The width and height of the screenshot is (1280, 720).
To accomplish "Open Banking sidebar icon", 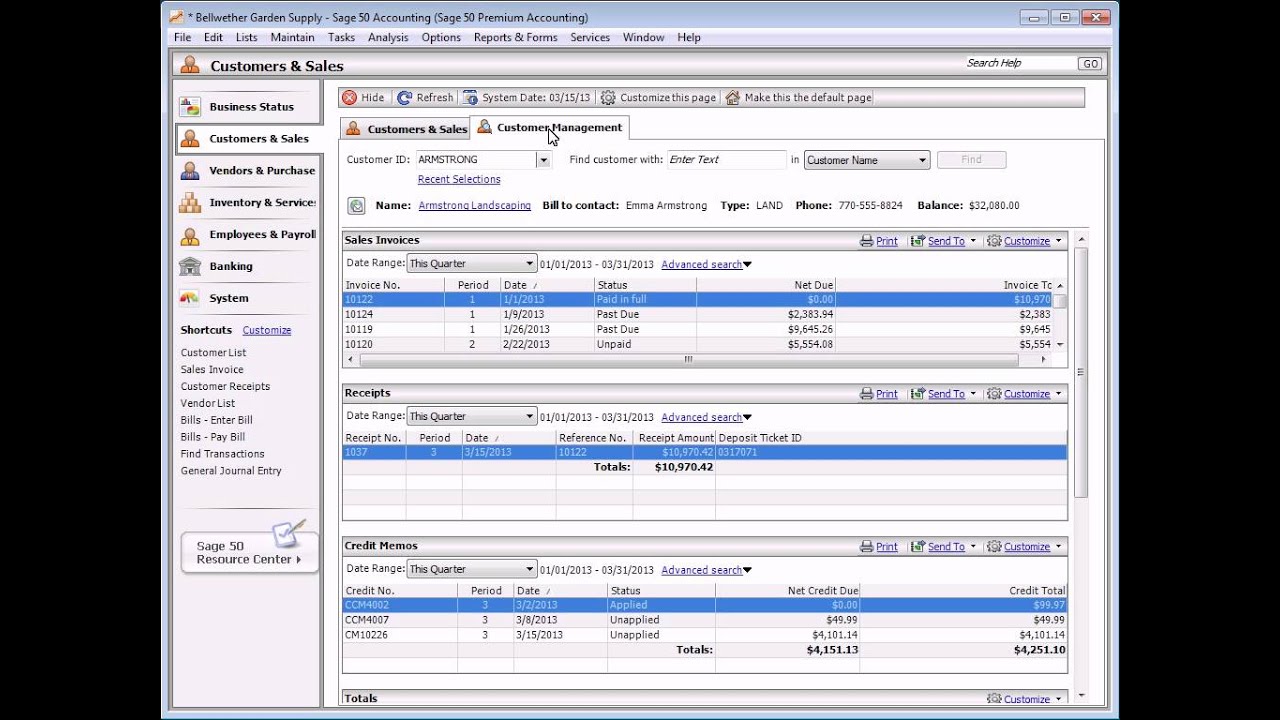I will click(190, 267).
